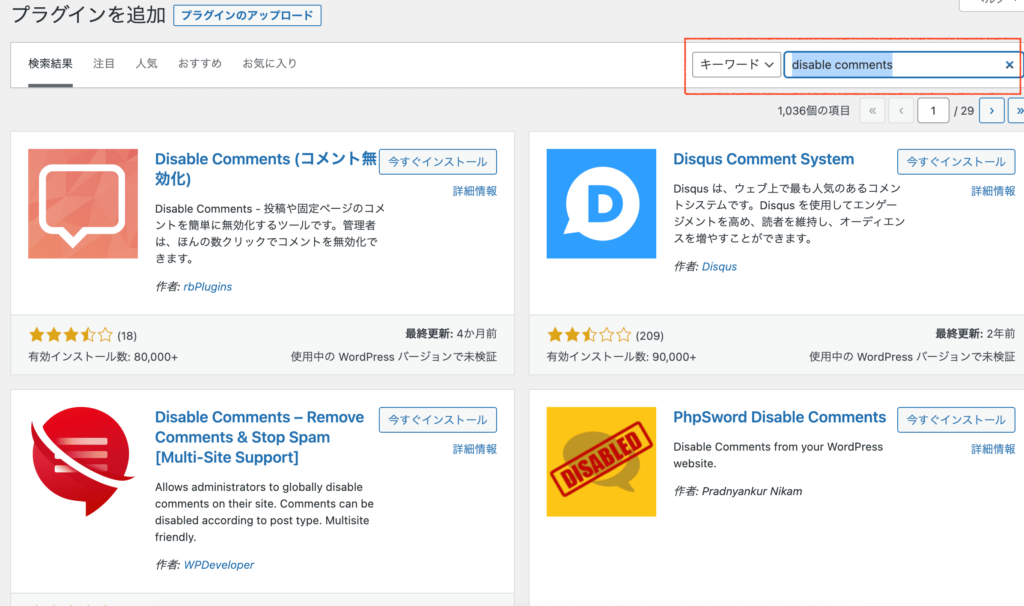Open author link Disqus
This screenshot has width=1024, height=606.
click(x=719, y=266)
